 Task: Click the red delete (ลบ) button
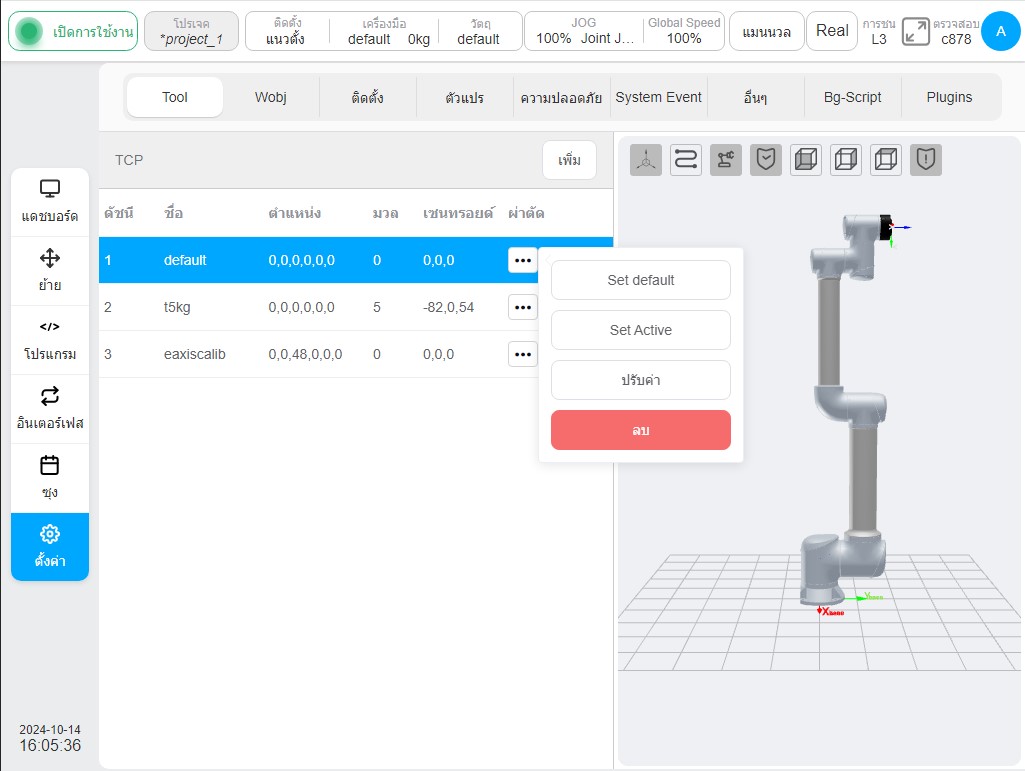click(641, 430)
